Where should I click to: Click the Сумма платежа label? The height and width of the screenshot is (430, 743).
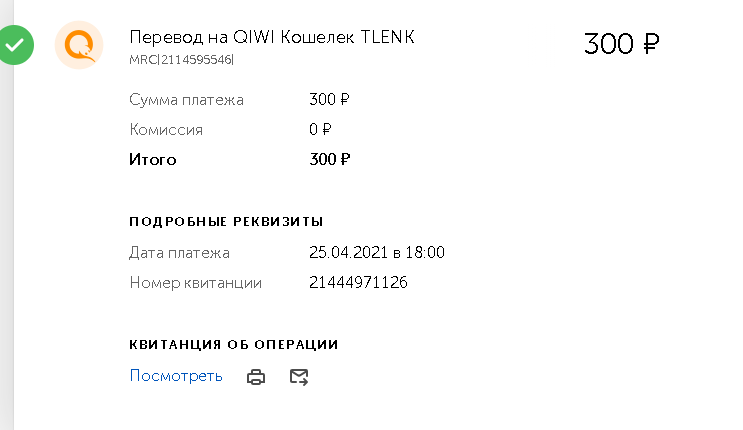187,100
